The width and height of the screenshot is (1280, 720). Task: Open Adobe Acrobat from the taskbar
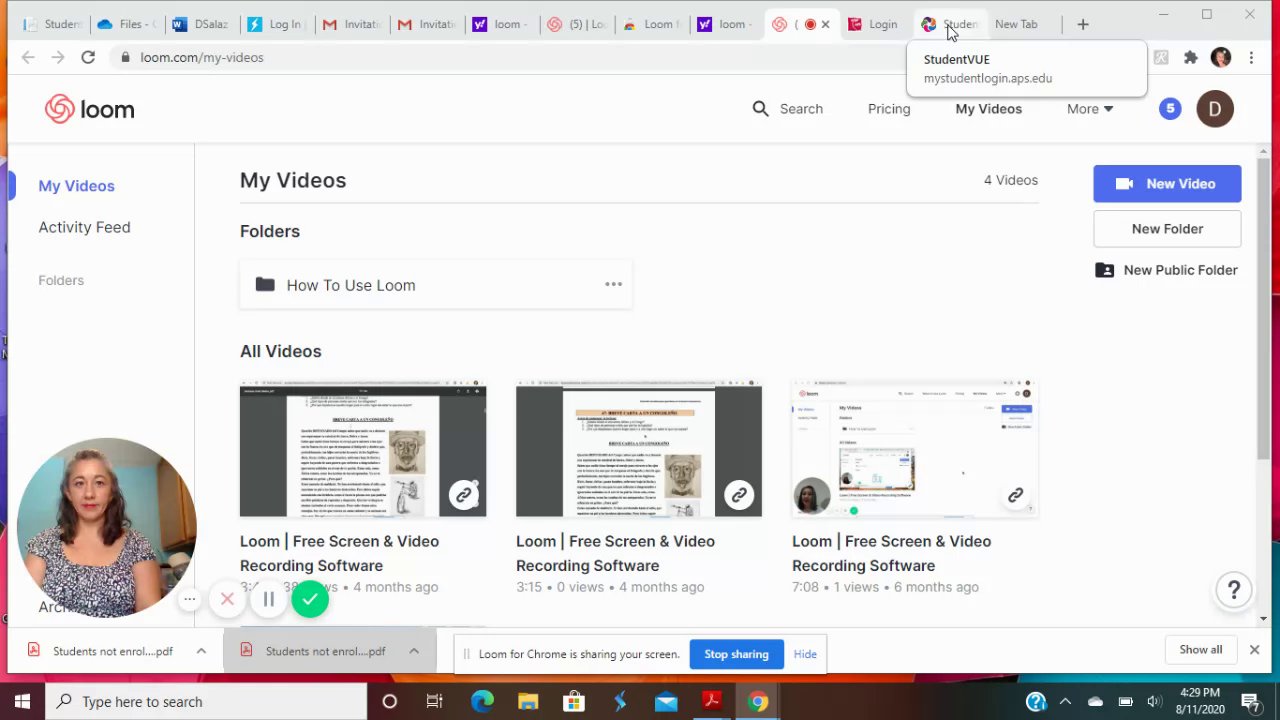click(x=712, y=701)
